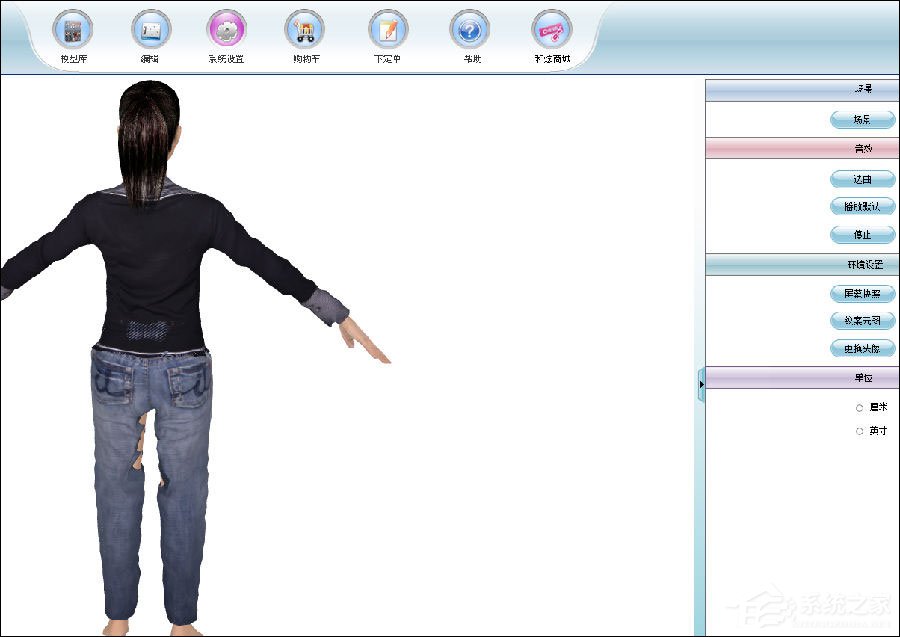The image size is (900, 637).
Task: Click the 下定单 place order icon
Action: (388, 30)
